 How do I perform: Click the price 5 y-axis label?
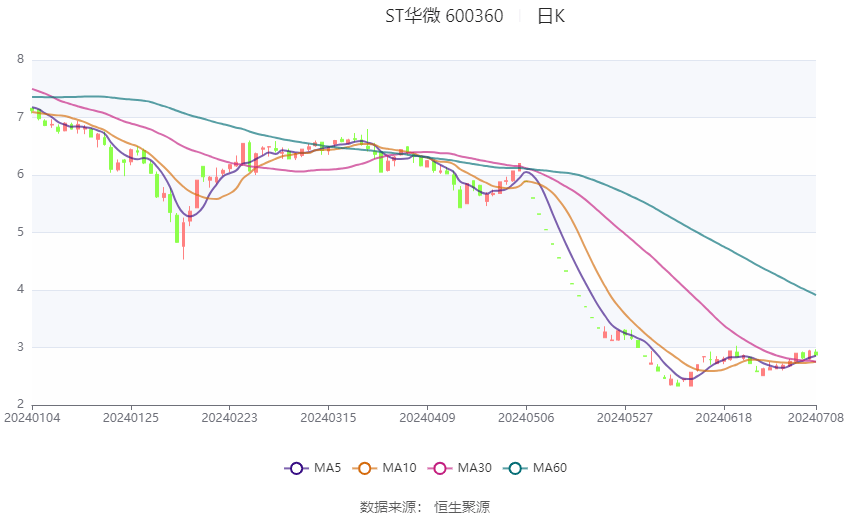coord(21,232)
